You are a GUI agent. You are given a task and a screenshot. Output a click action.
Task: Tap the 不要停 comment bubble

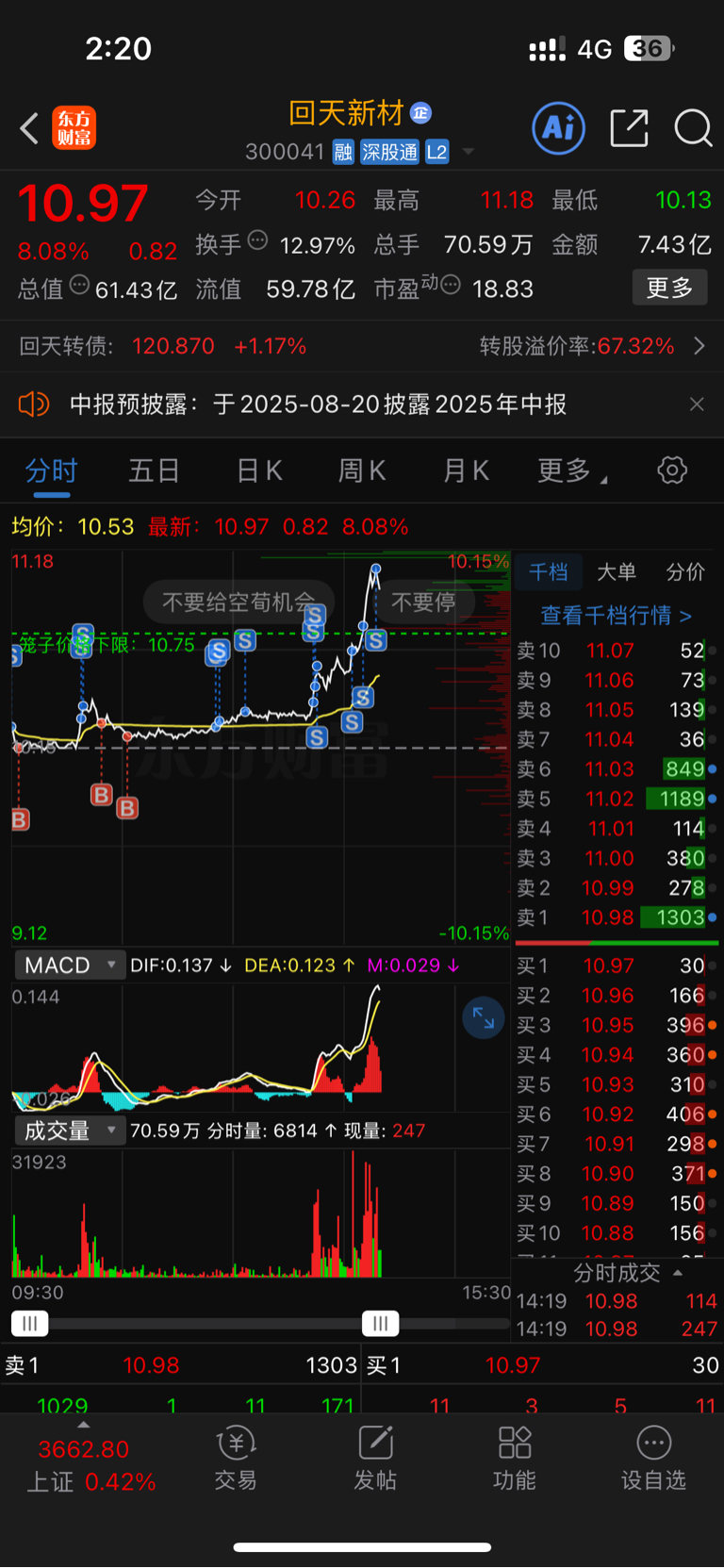pyautogui.click(x=422, y=602)
